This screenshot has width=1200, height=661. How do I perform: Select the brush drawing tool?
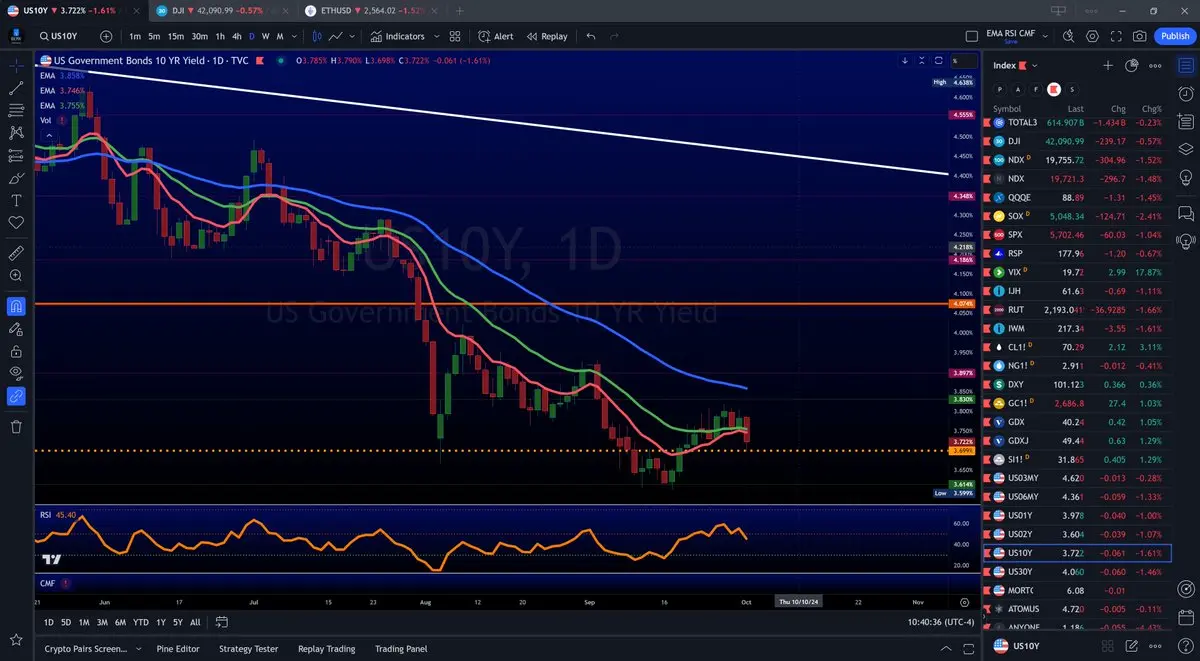[x=16, y=178]
